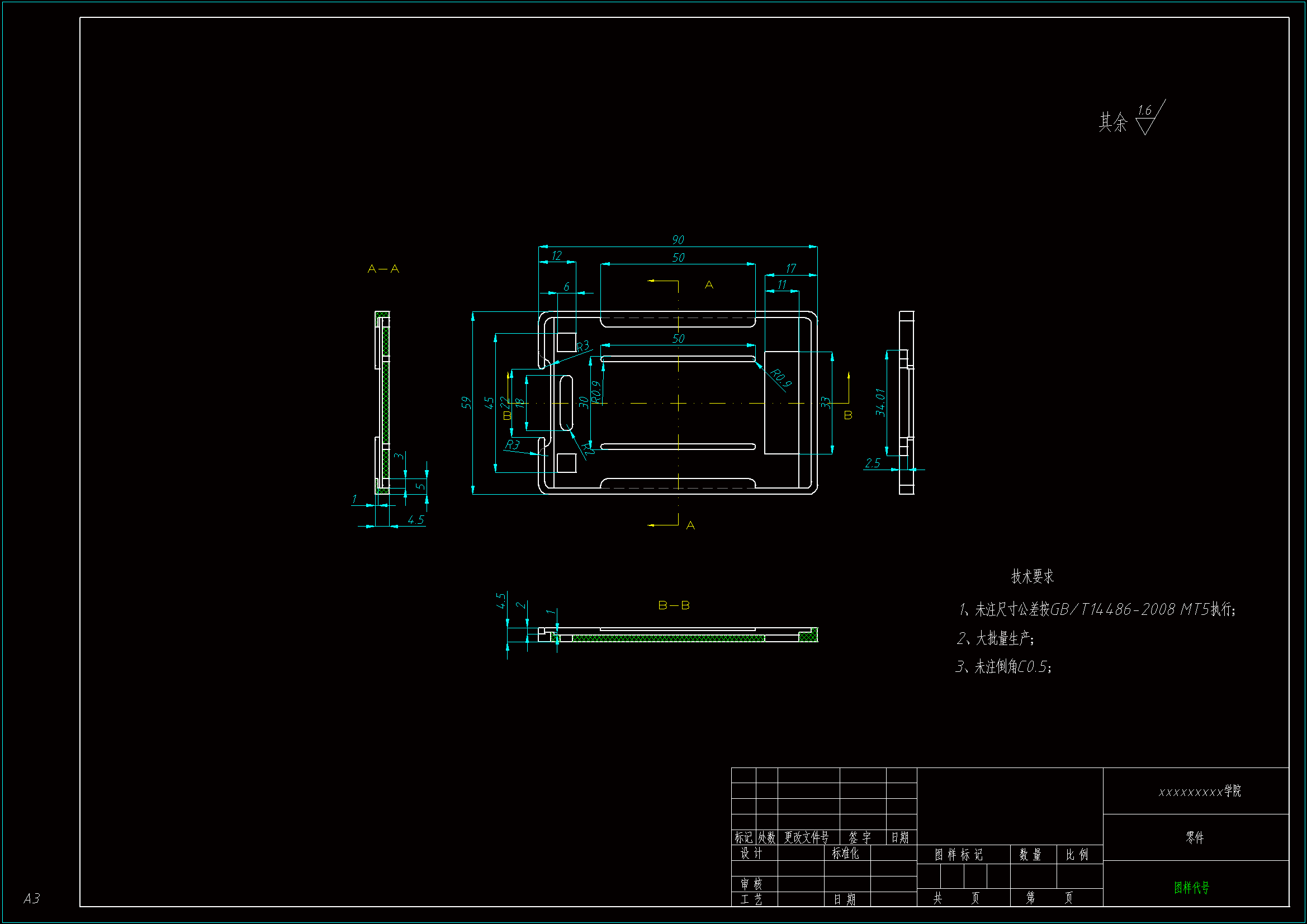Click the xxxxxxxxx学院 title block cell
The width and height of the screenshot is (1307, 924).
[1199, 792]
